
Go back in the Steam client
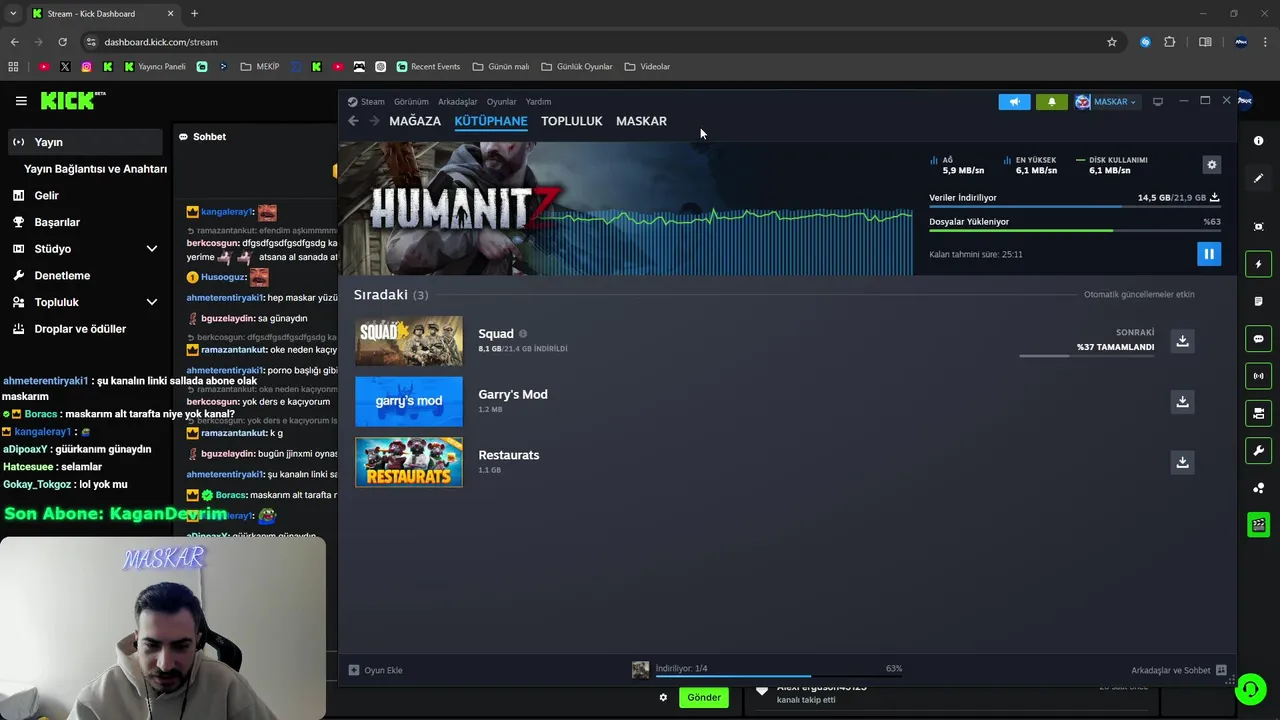click(353, 121)
